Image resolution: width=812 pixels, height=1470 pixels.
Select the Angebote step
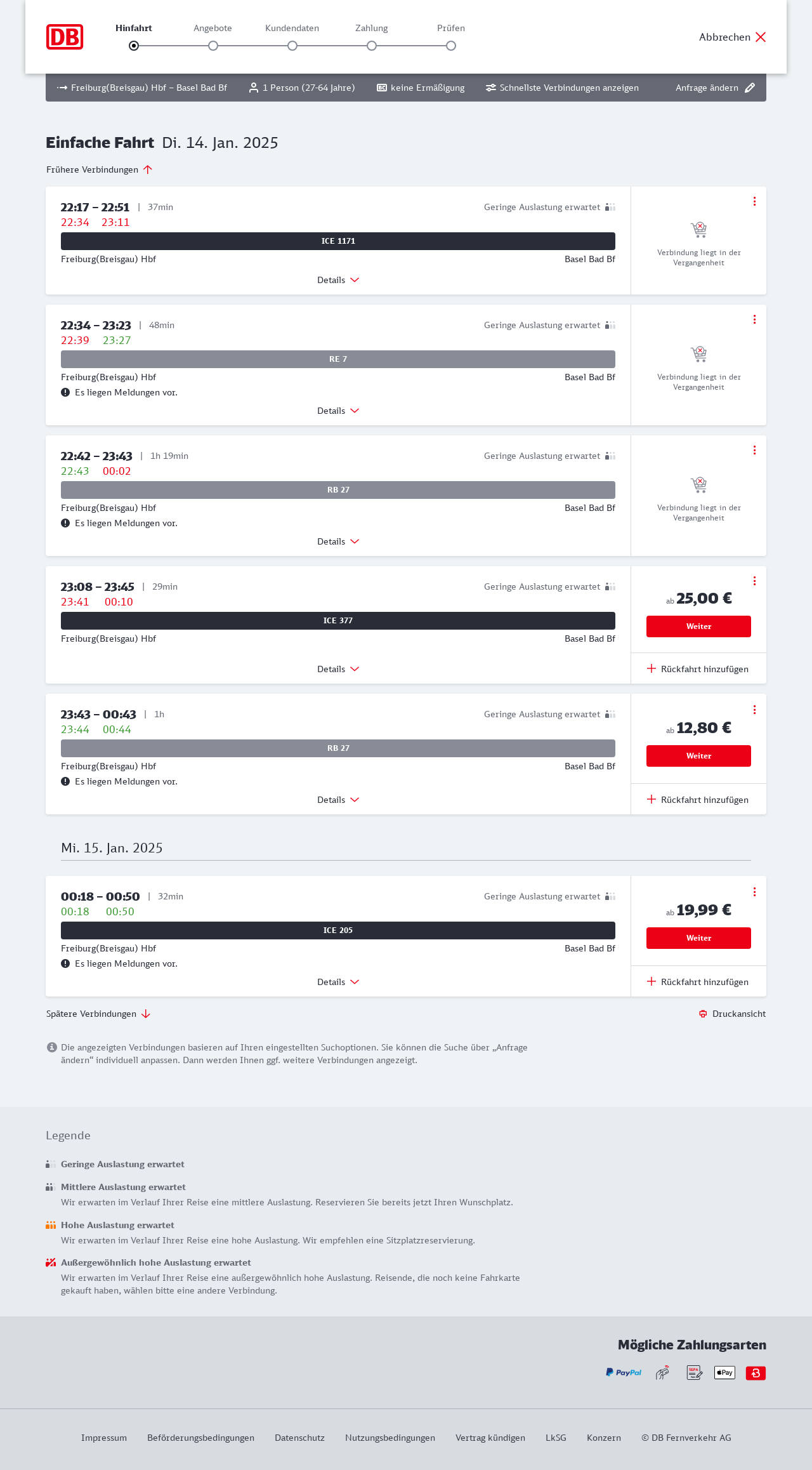pyautogui.click(x=213, y=46)
